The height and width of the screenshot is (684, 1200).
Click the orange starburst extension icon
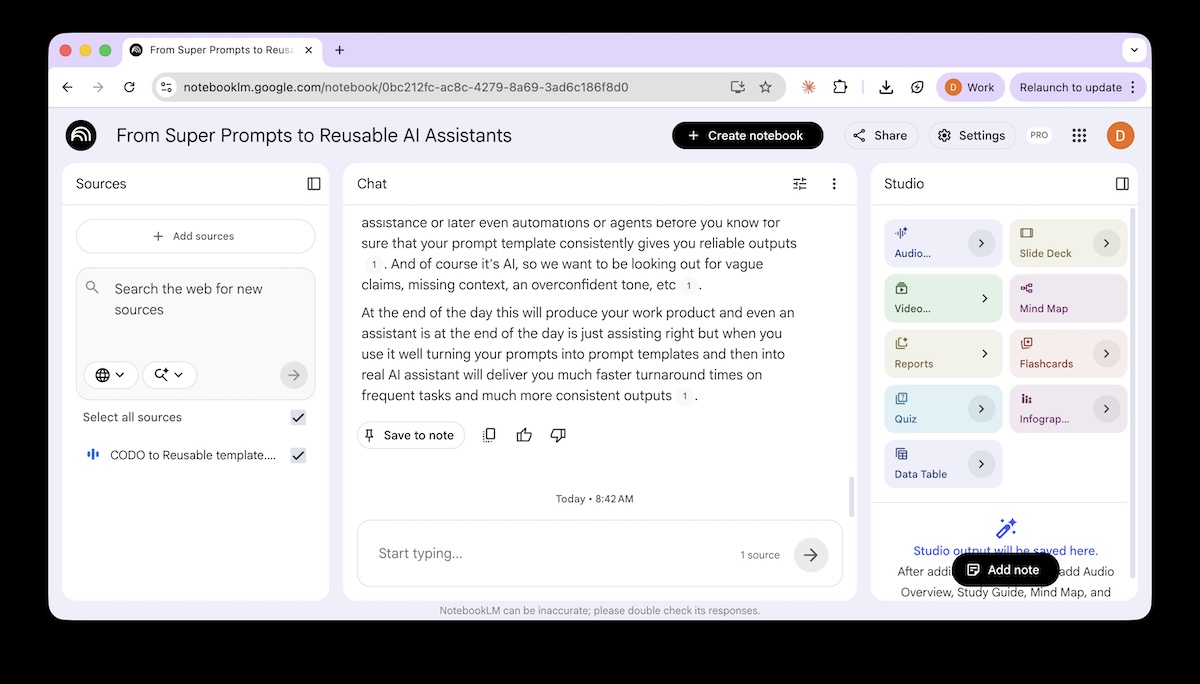(x=809, y=87)
